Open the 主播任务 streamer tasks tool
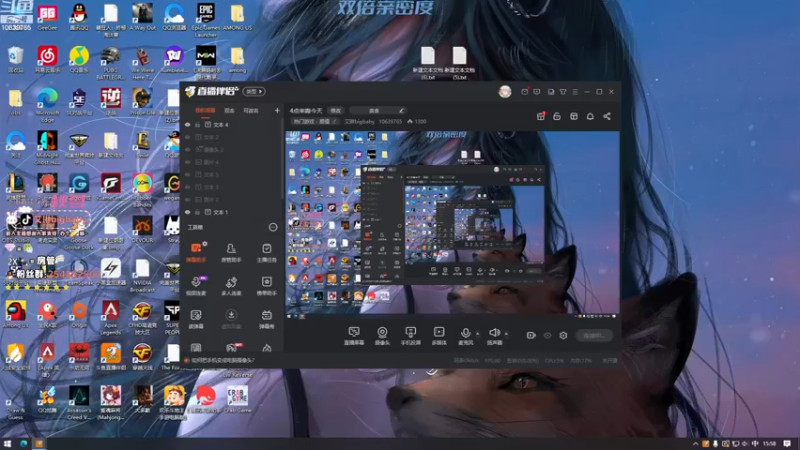The image size is (800, 450). click(x=266, y=252)
